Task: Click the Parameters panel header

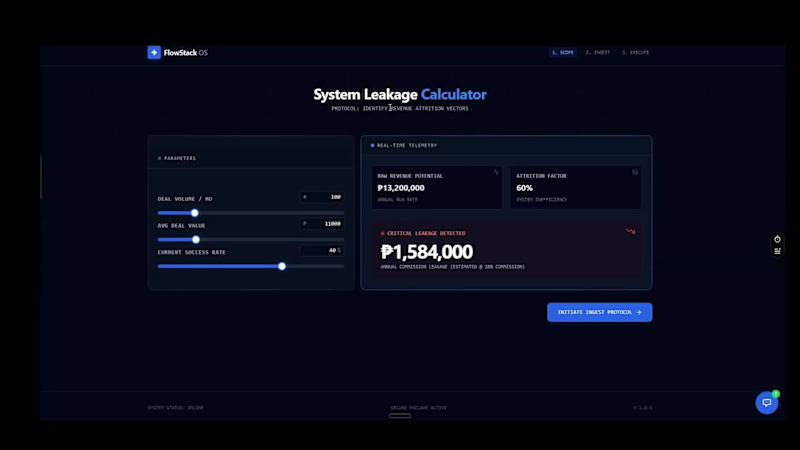Action: point(180,158)
